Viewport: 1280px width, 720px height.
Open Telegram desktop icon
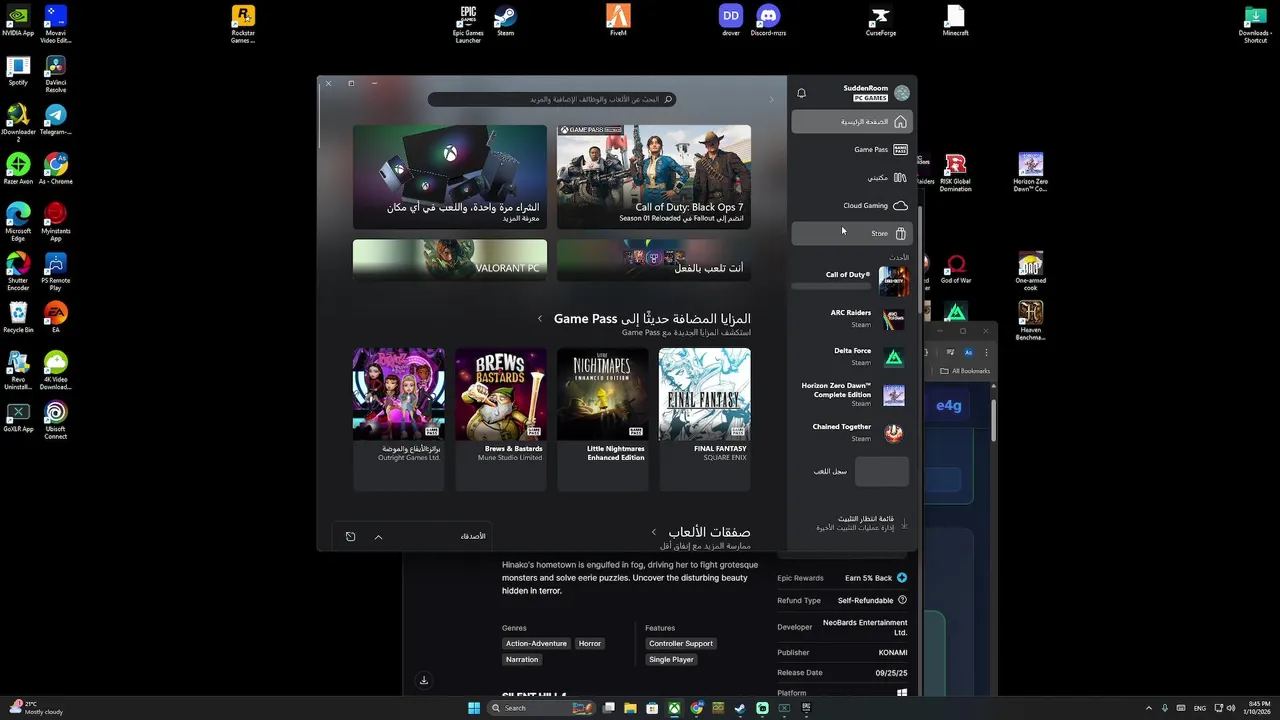click(56, 119)
